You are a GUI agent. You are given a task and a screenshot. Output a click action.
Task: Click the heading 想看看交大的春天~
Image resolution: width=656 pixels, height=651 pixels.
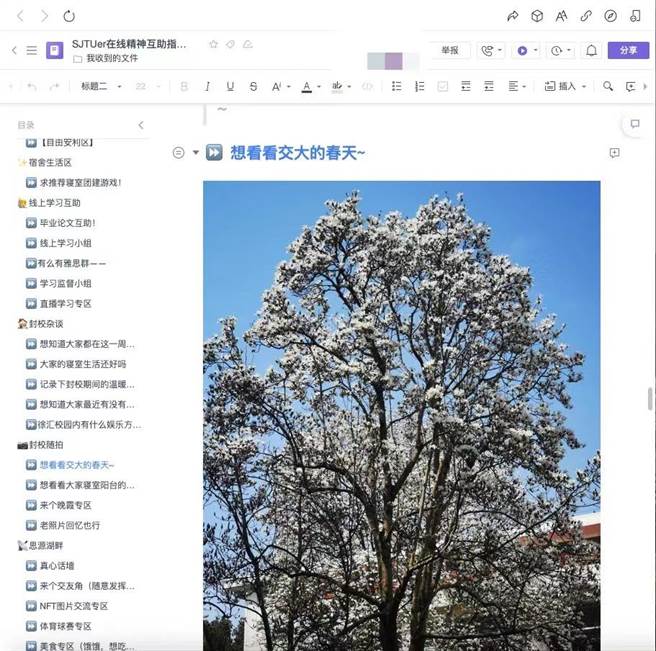pos(297,153)
